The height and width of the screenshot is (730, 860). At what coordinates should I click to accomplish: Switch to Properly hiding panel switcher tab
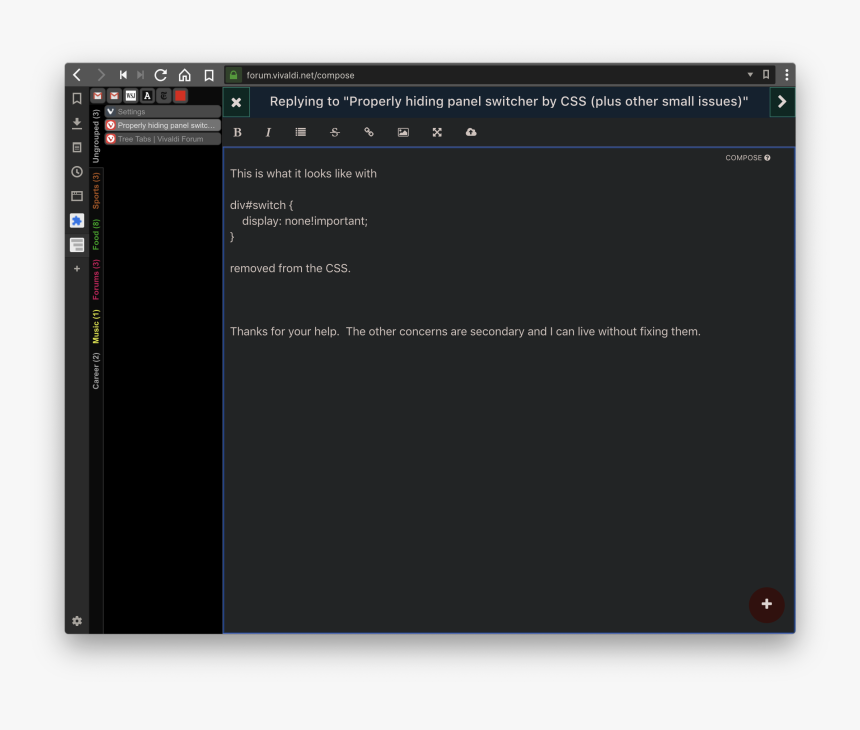[162, 125]
